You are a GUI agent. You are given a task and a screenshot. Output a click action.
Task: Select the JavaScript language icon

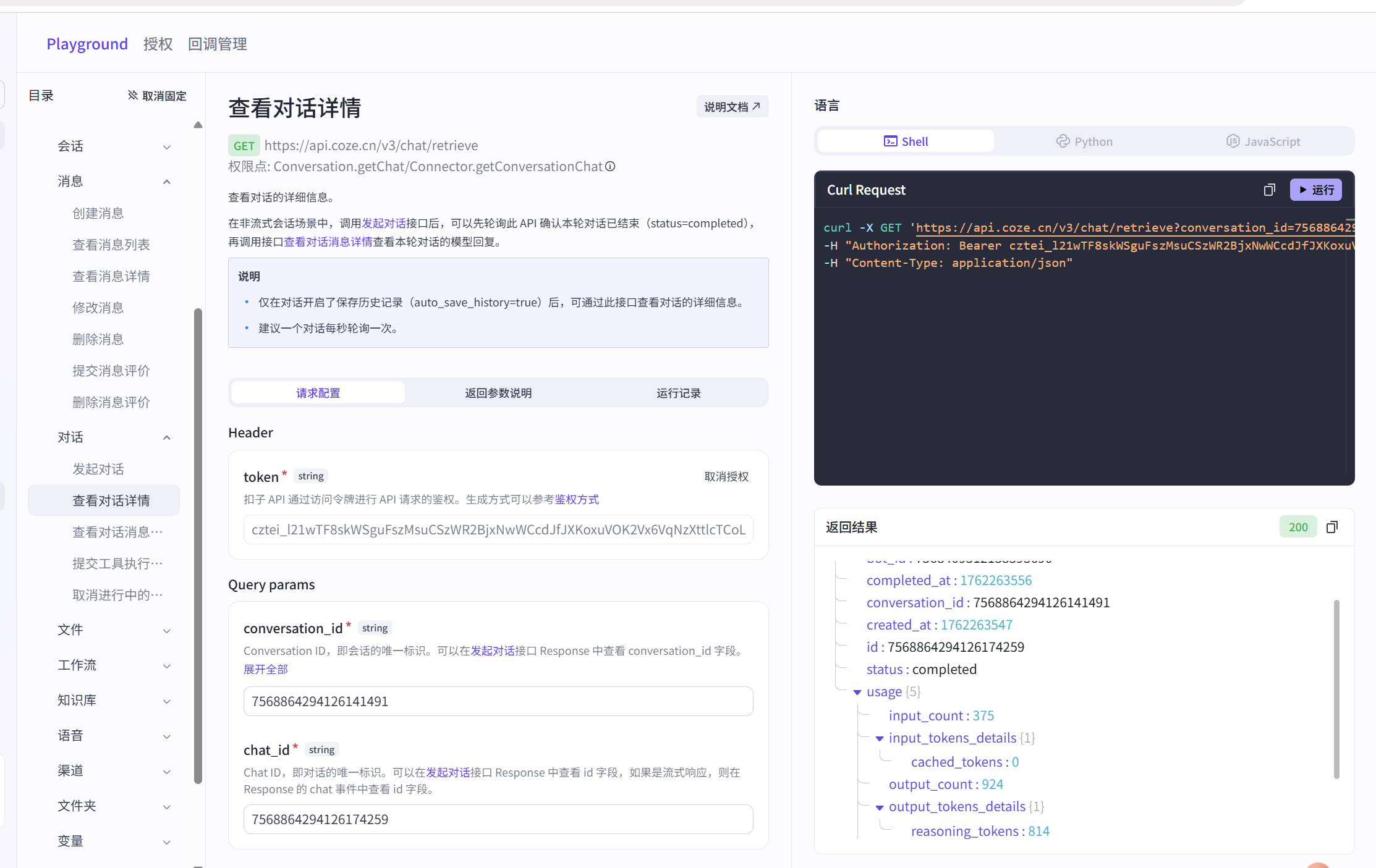click(1233, 141)
